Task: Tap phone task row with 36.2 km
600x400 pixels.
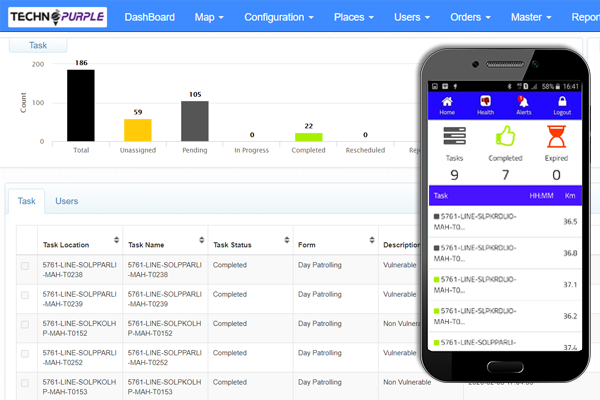Action: [505, 316]
